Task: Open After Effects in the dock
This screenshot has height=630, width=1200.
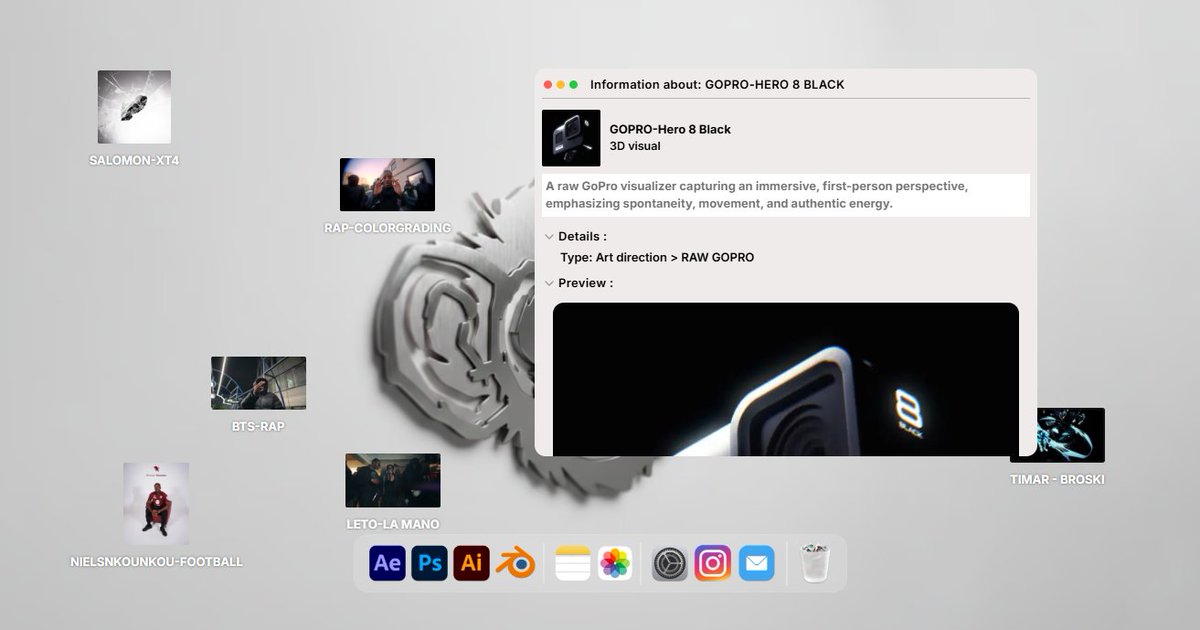Action: [387, 563]
